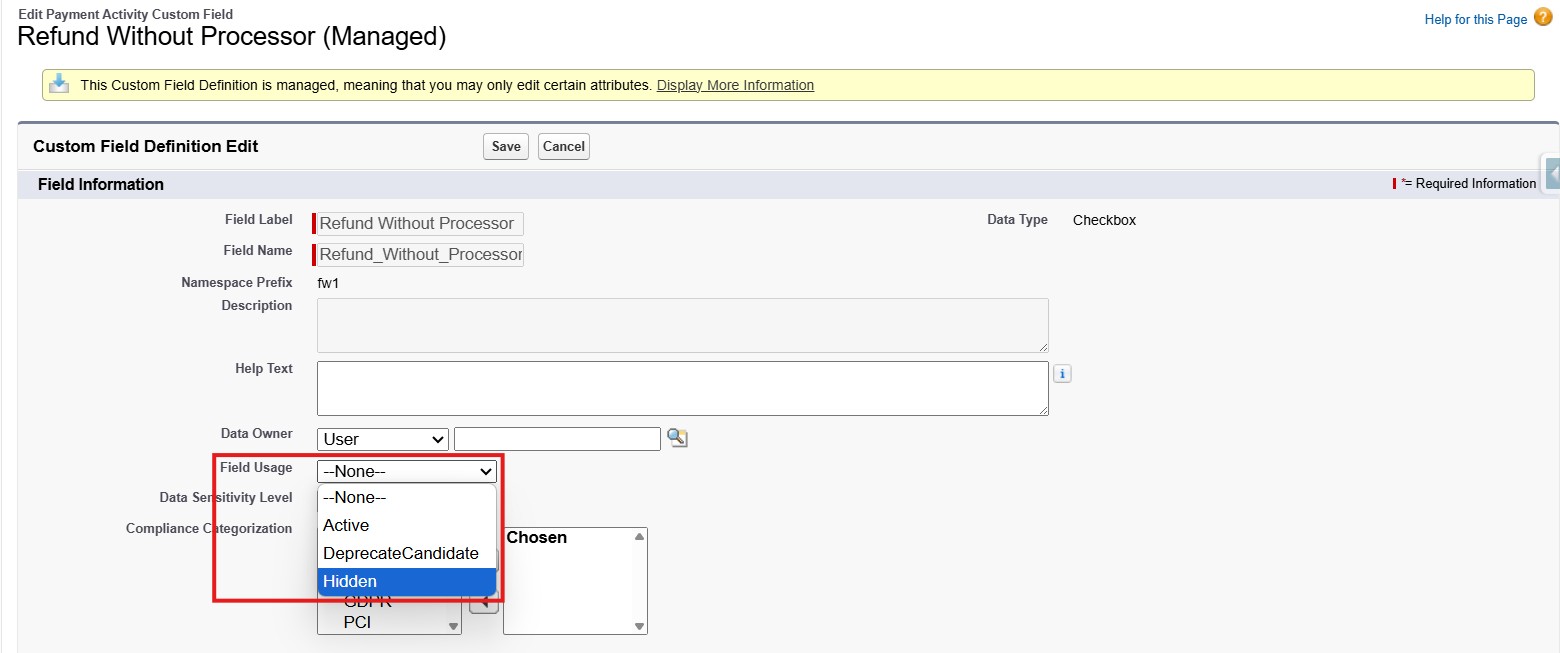1560x653 pixels.
Task: Click the Data Sensitivity Level label
Action: pyautogui.click(x=226, y=497)
